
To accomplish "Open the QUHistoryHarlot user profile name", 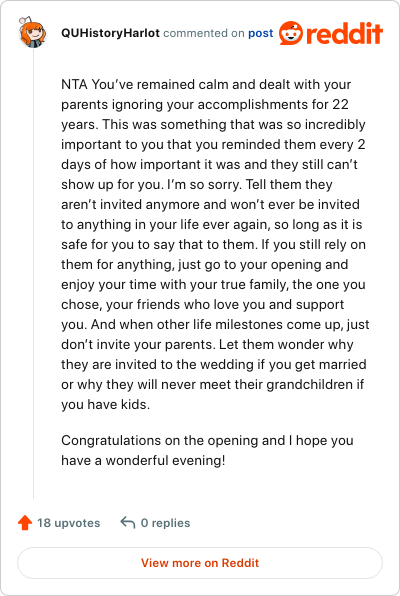I will click(x=110, y=33).
